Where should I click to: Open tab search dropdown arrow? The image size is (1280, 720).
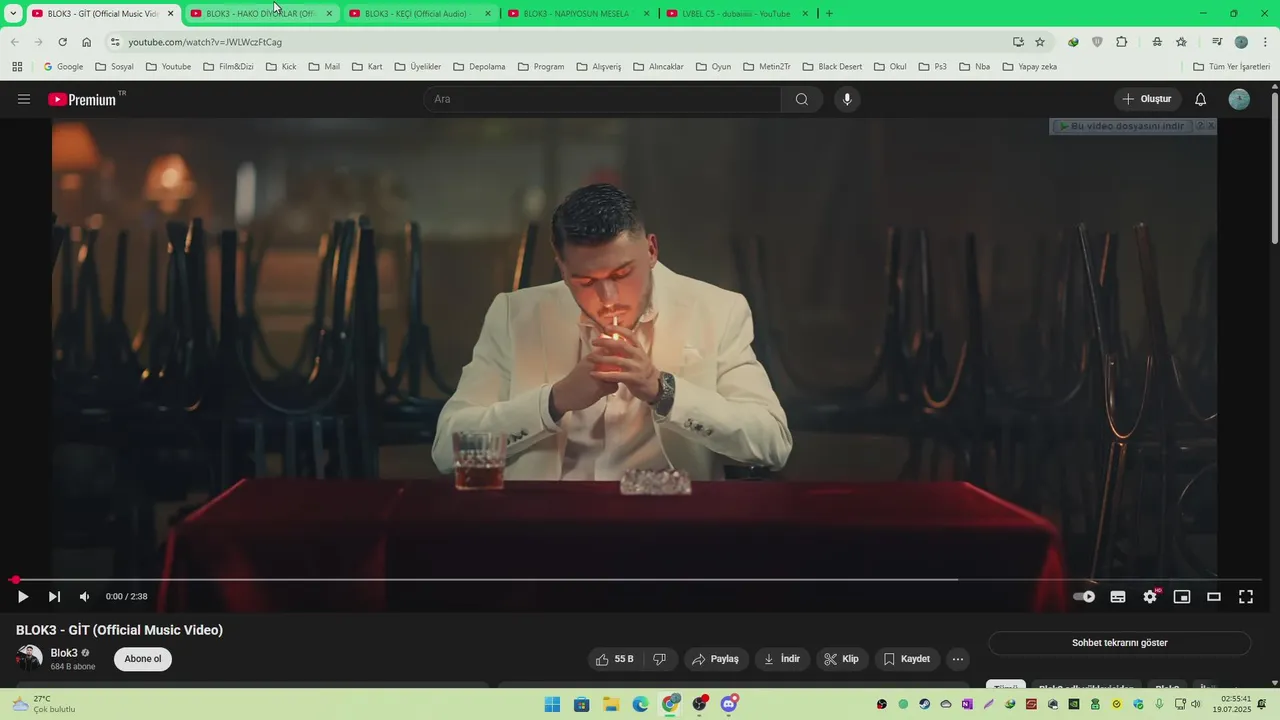pyautogui.click(x=13, y=14)
